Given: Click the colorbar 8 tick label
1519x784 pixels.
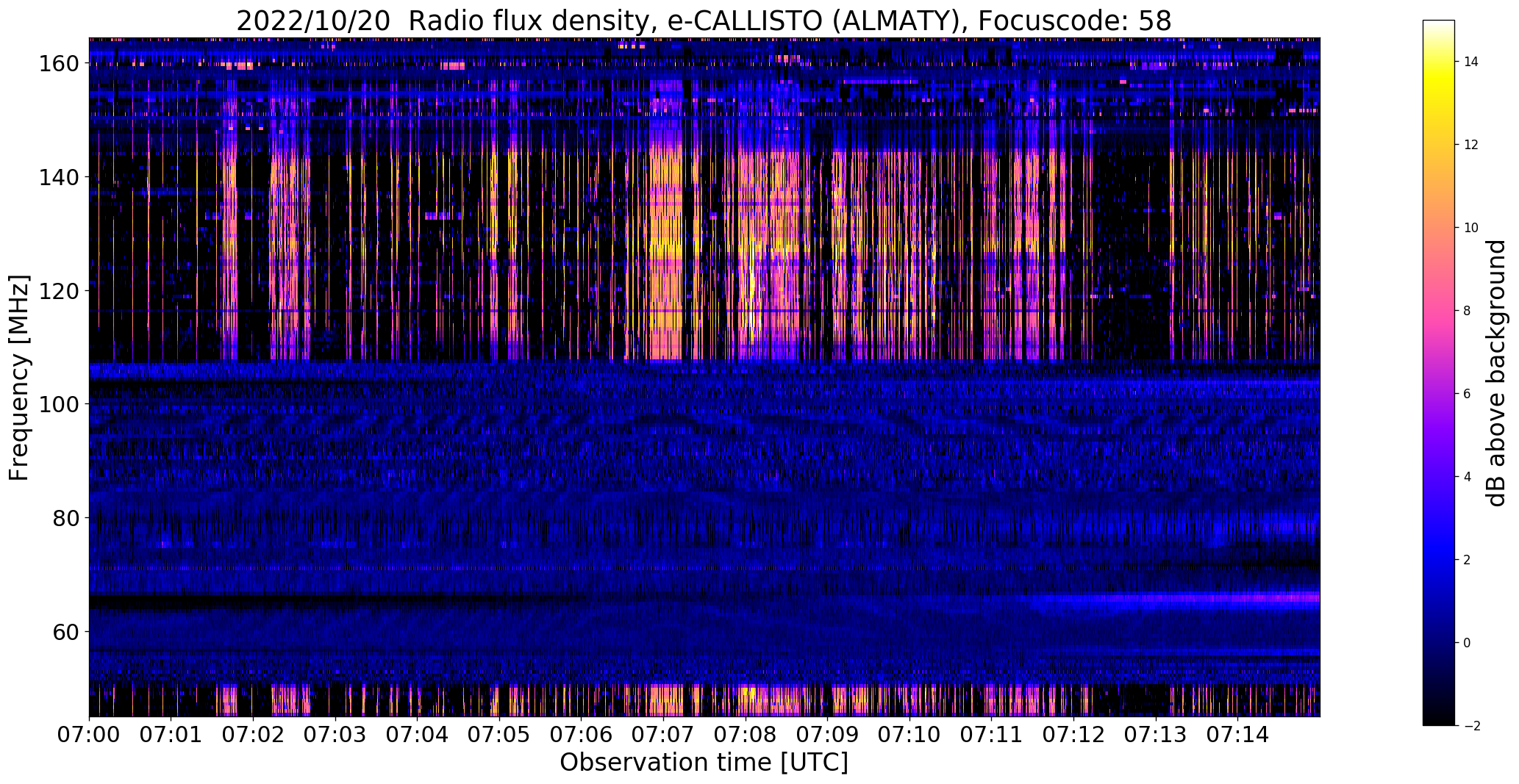Looking at the screenshot, I should coord(1468,311).
